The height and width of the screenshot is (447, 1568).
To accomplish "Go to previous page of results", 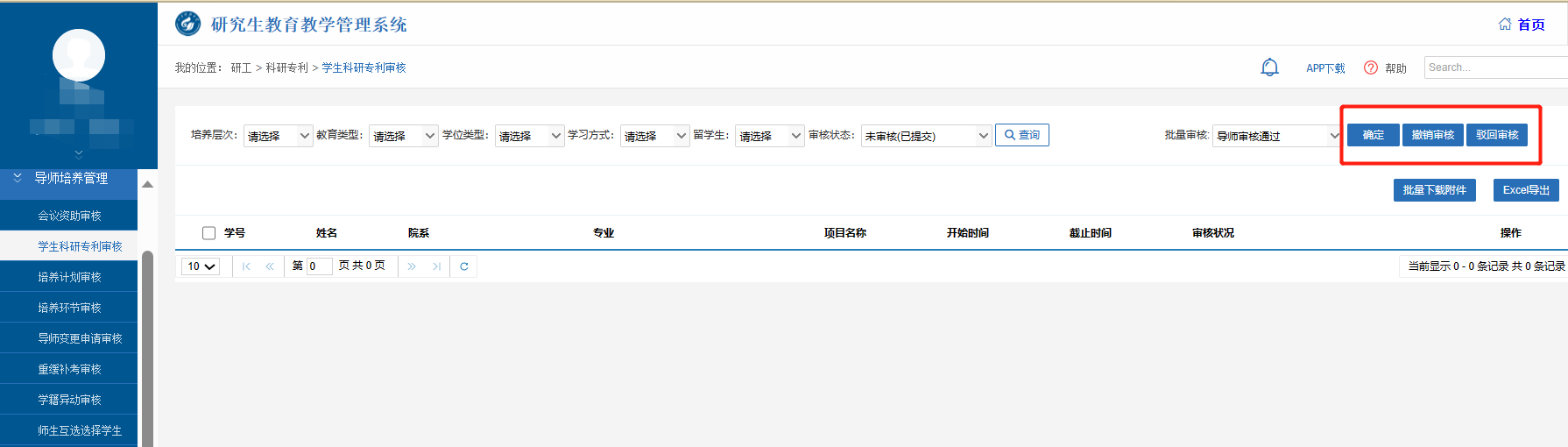I will coord(270,266).
